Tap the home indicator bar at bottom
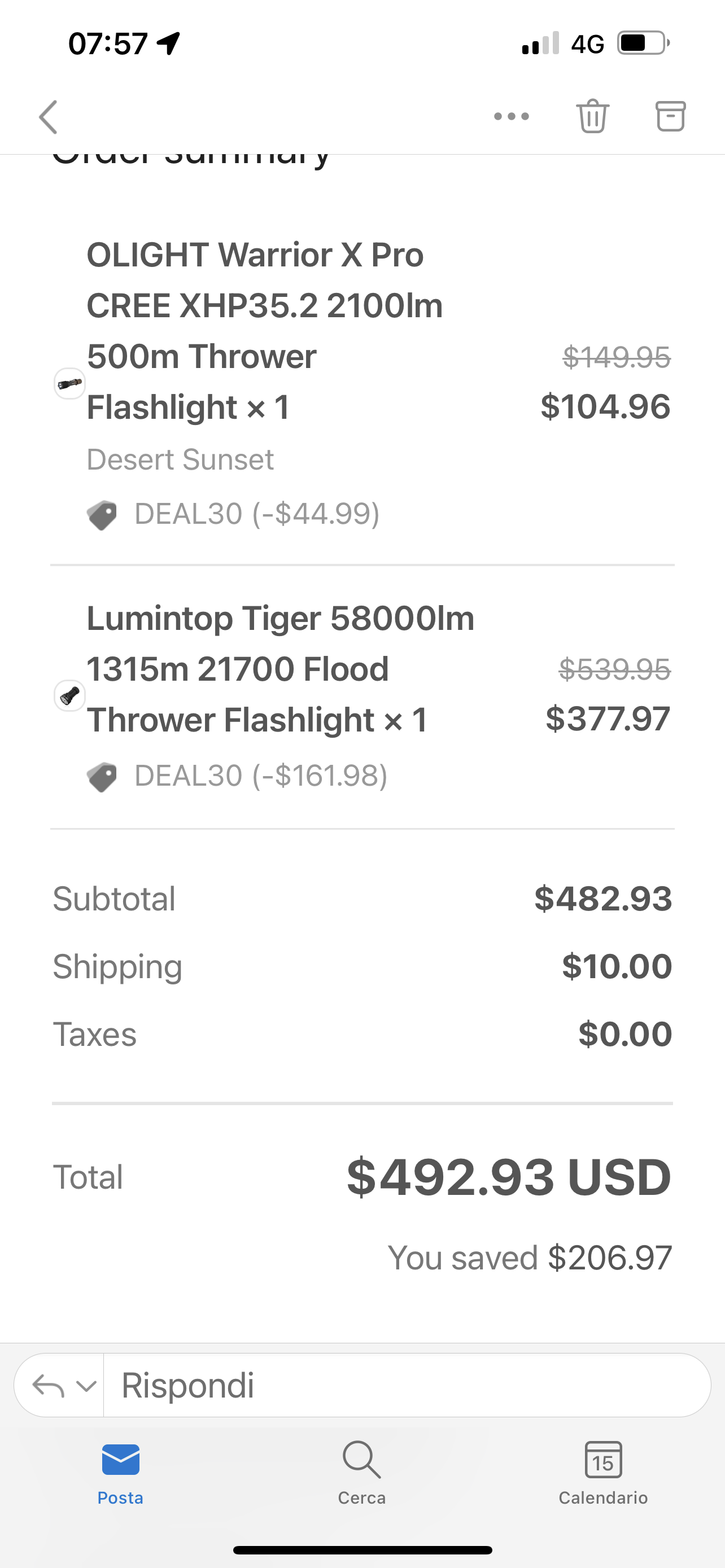Viewport: 725px width, 1568px height. [362, 1550]
